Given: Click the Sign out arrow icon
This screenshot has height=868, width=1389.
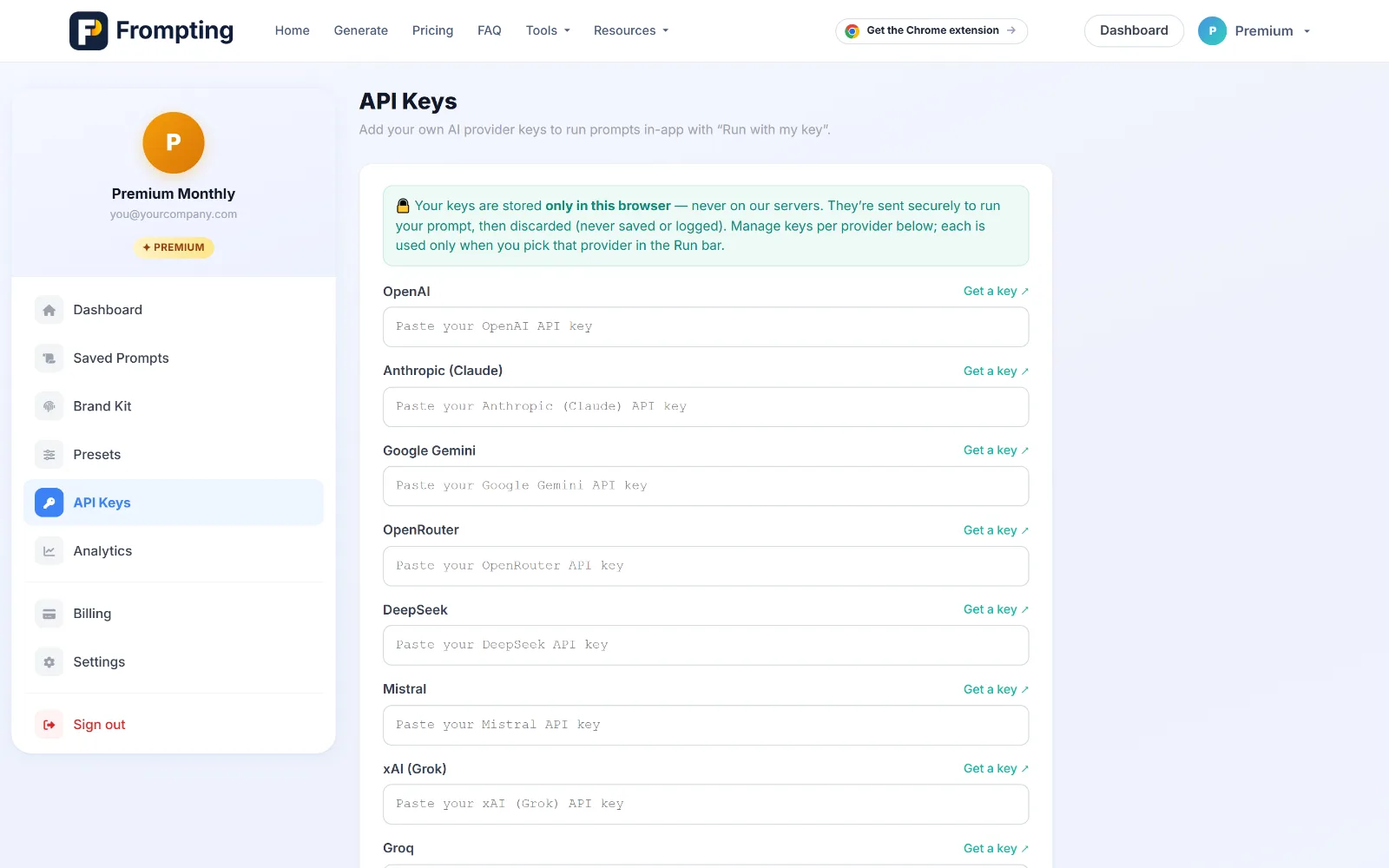Looking at the screenshot, I should point(49,725).
